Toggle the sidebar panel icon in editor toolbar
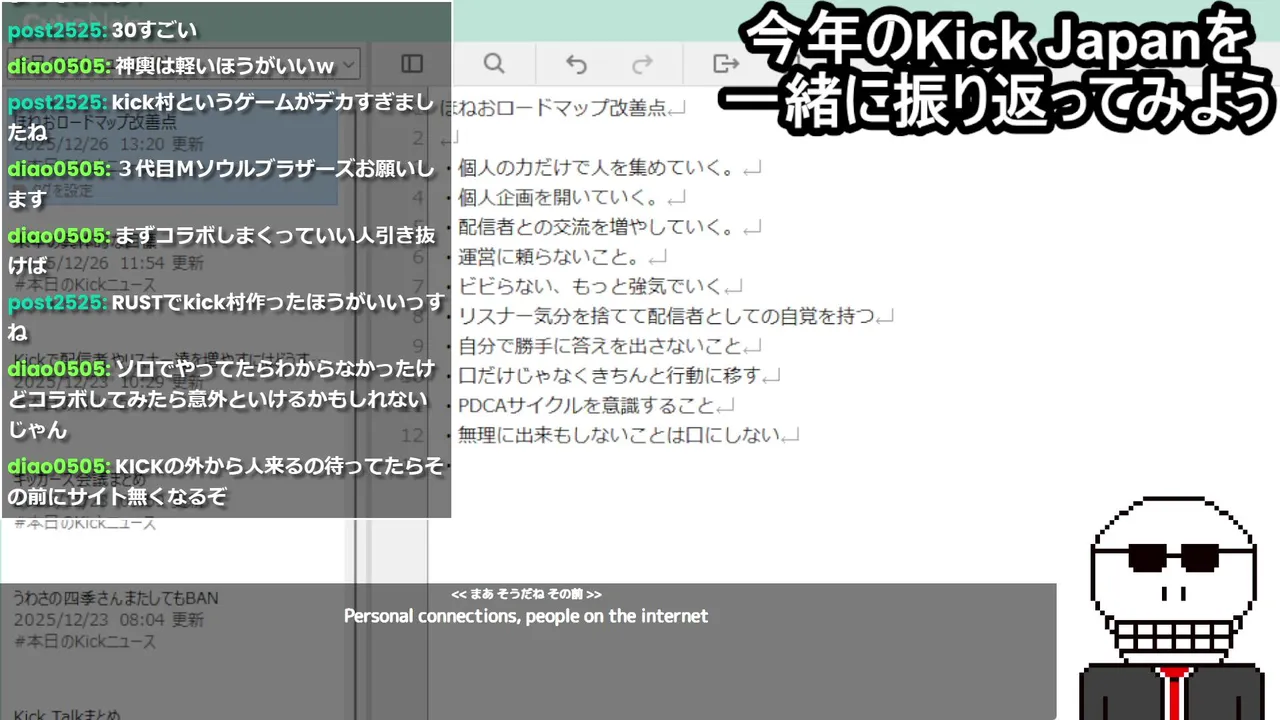 point(412,64)
